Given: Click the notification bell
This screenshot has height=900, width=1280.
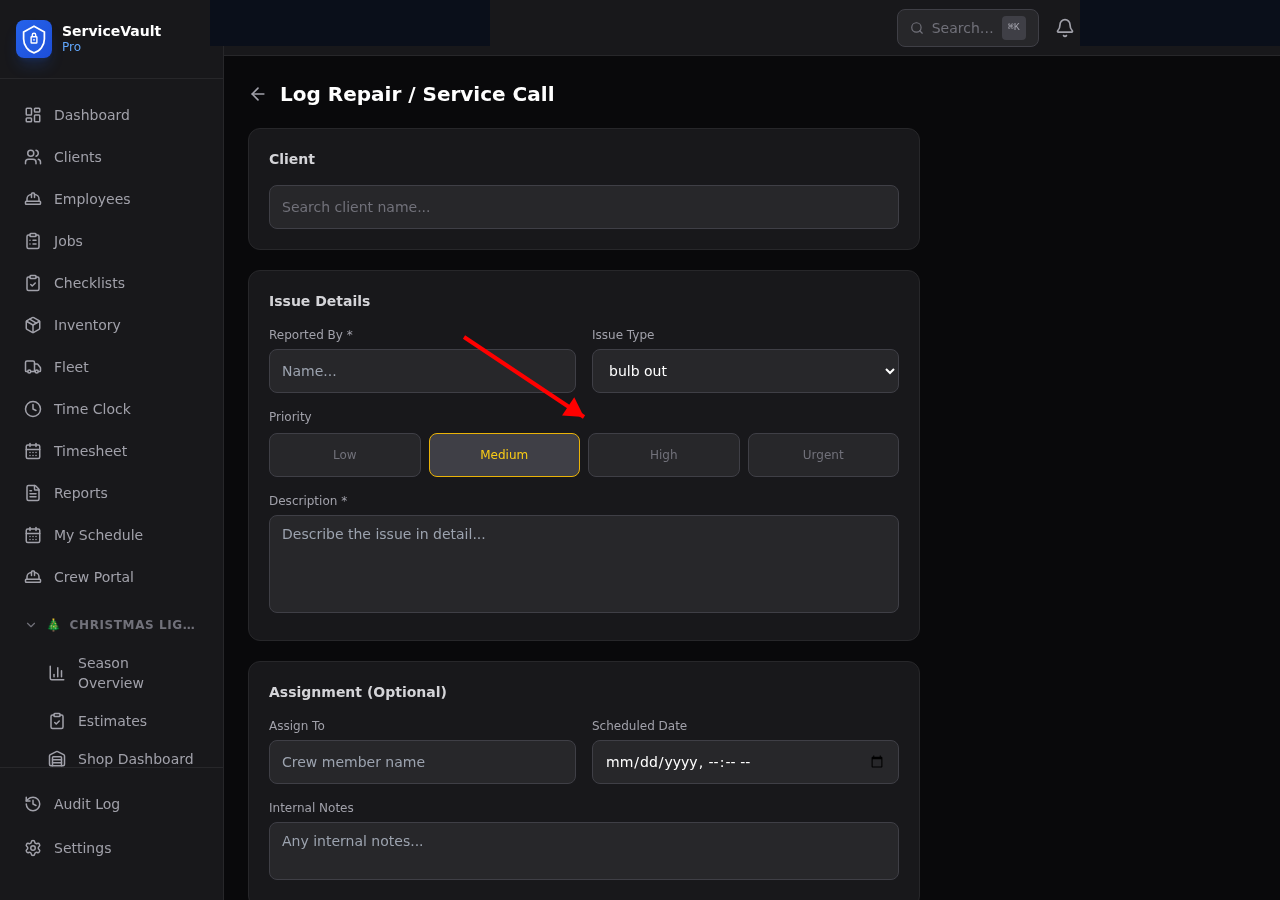Looking at the screenshot, I should point(1064,27).
